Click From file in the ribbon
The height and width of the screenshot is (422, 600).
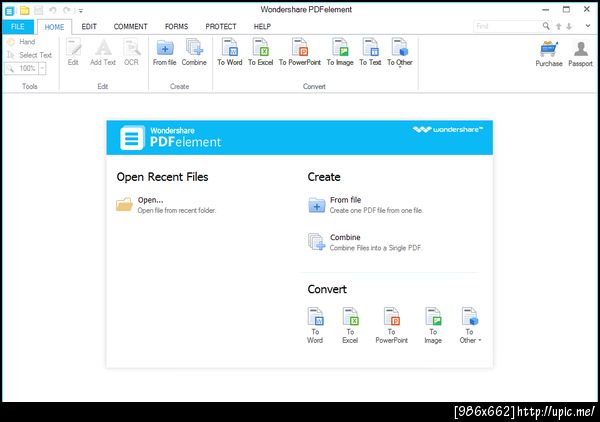coord(165,52)
